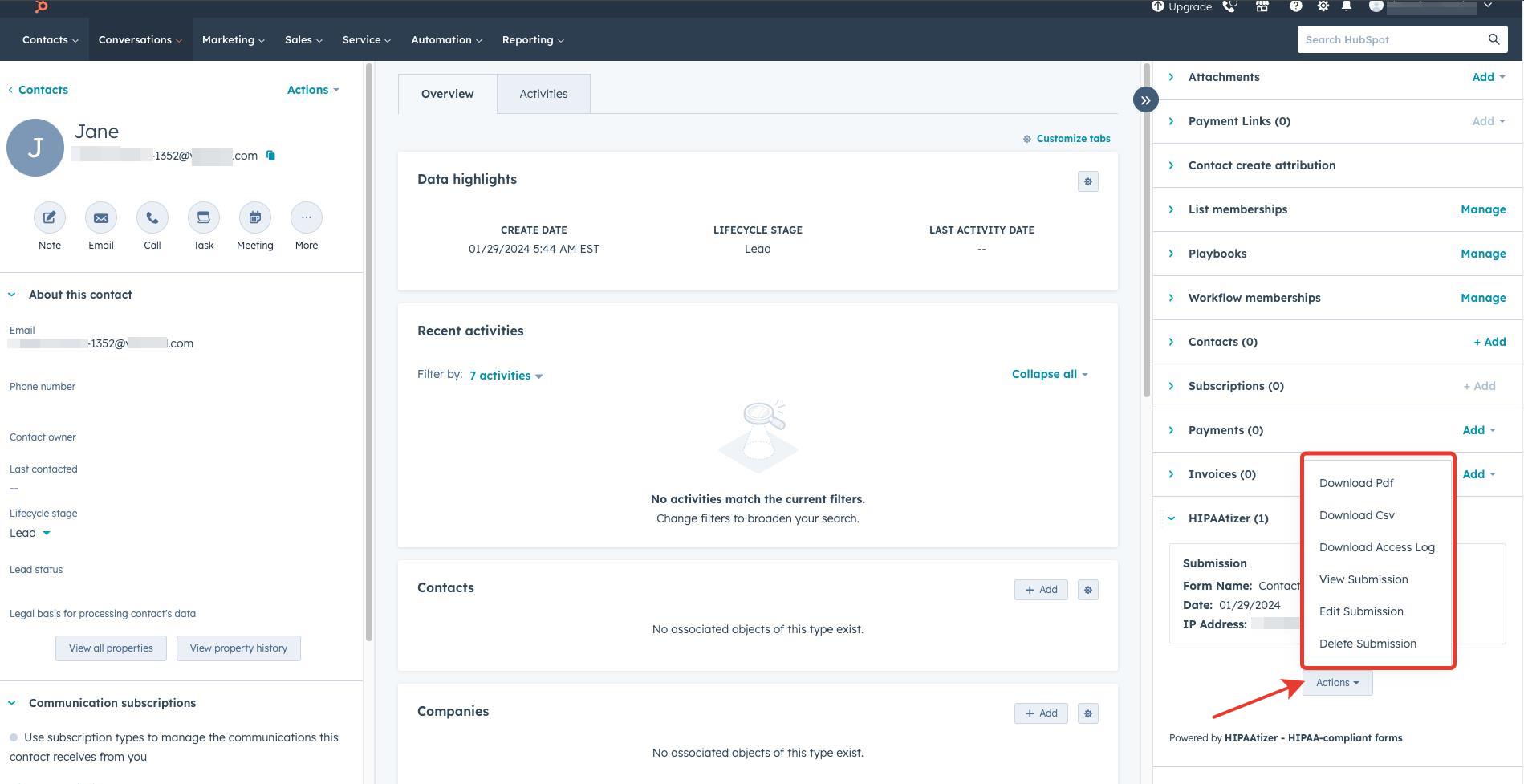Expand the Attachments section
The height and width of the screenshot is (784, 1524).
point(1170,76)
